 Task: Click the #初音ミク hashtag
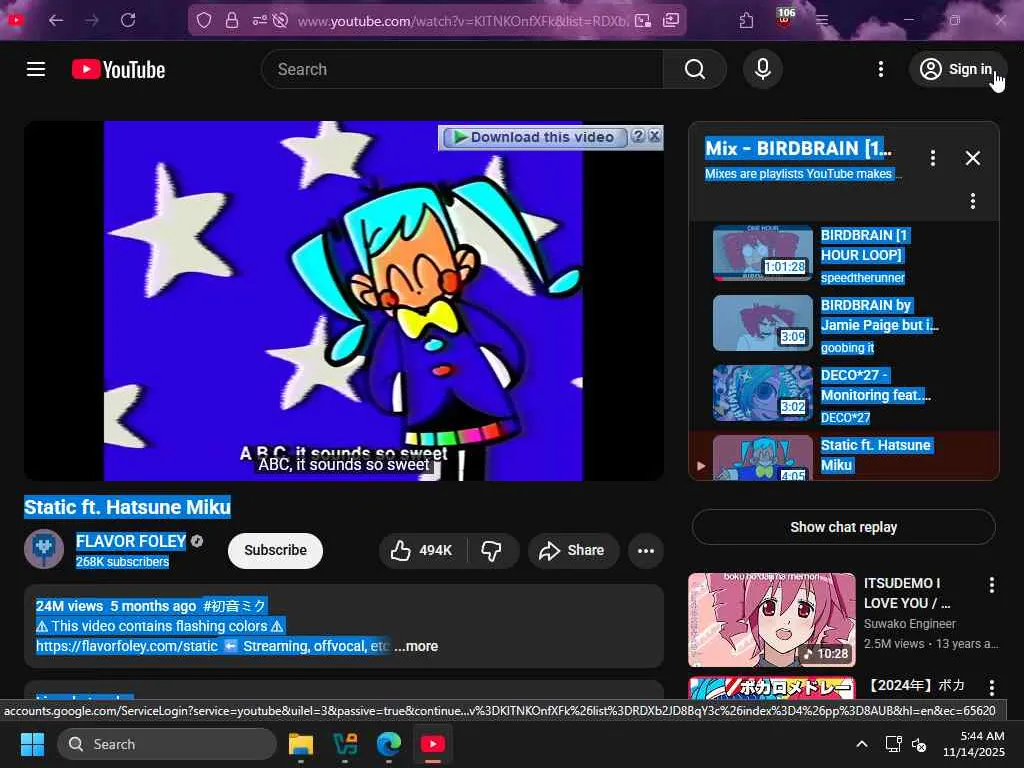pos(234,606)
